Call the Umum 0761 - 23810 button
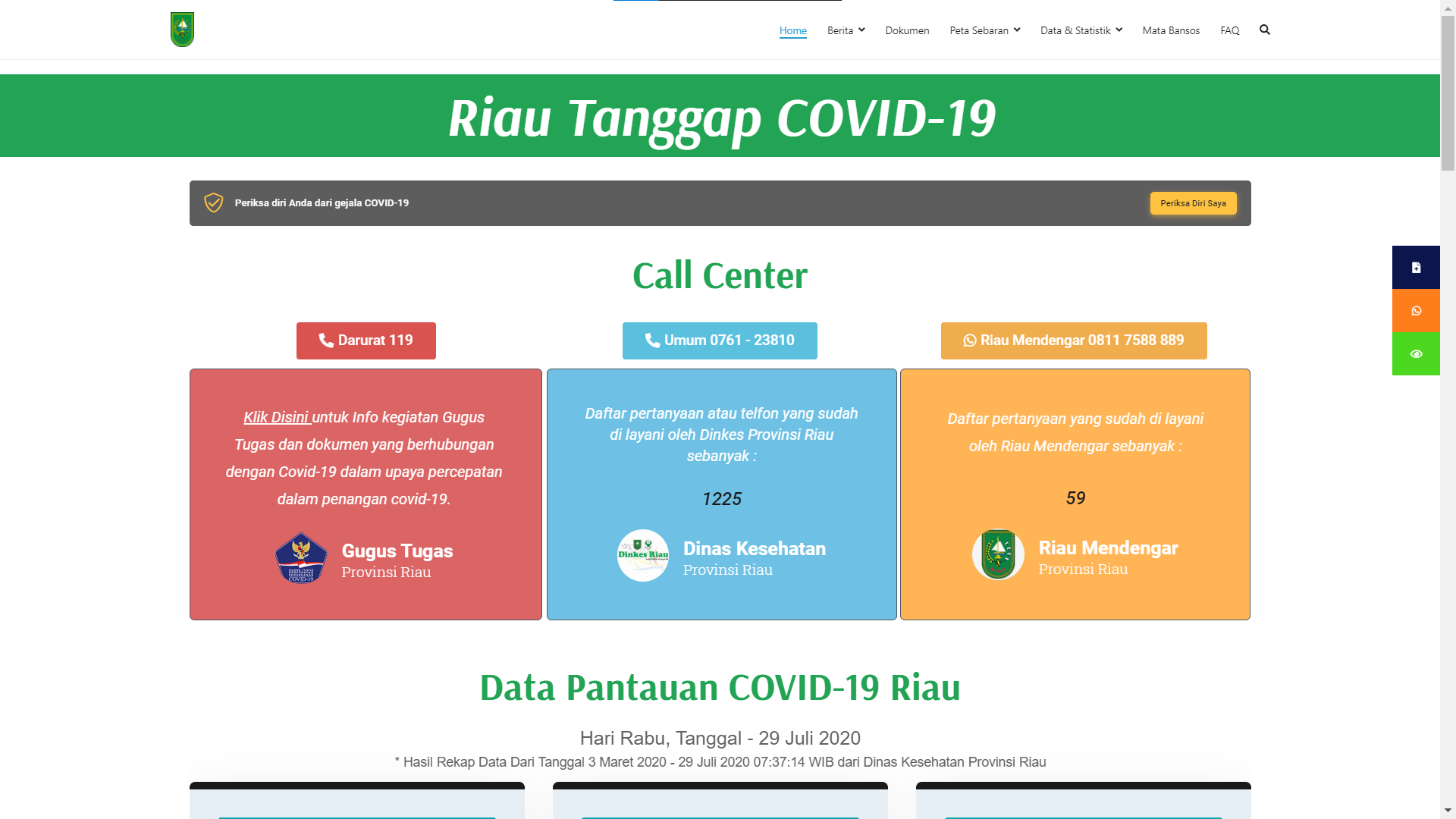This screenshot has width=1456, height=819. 720,340
